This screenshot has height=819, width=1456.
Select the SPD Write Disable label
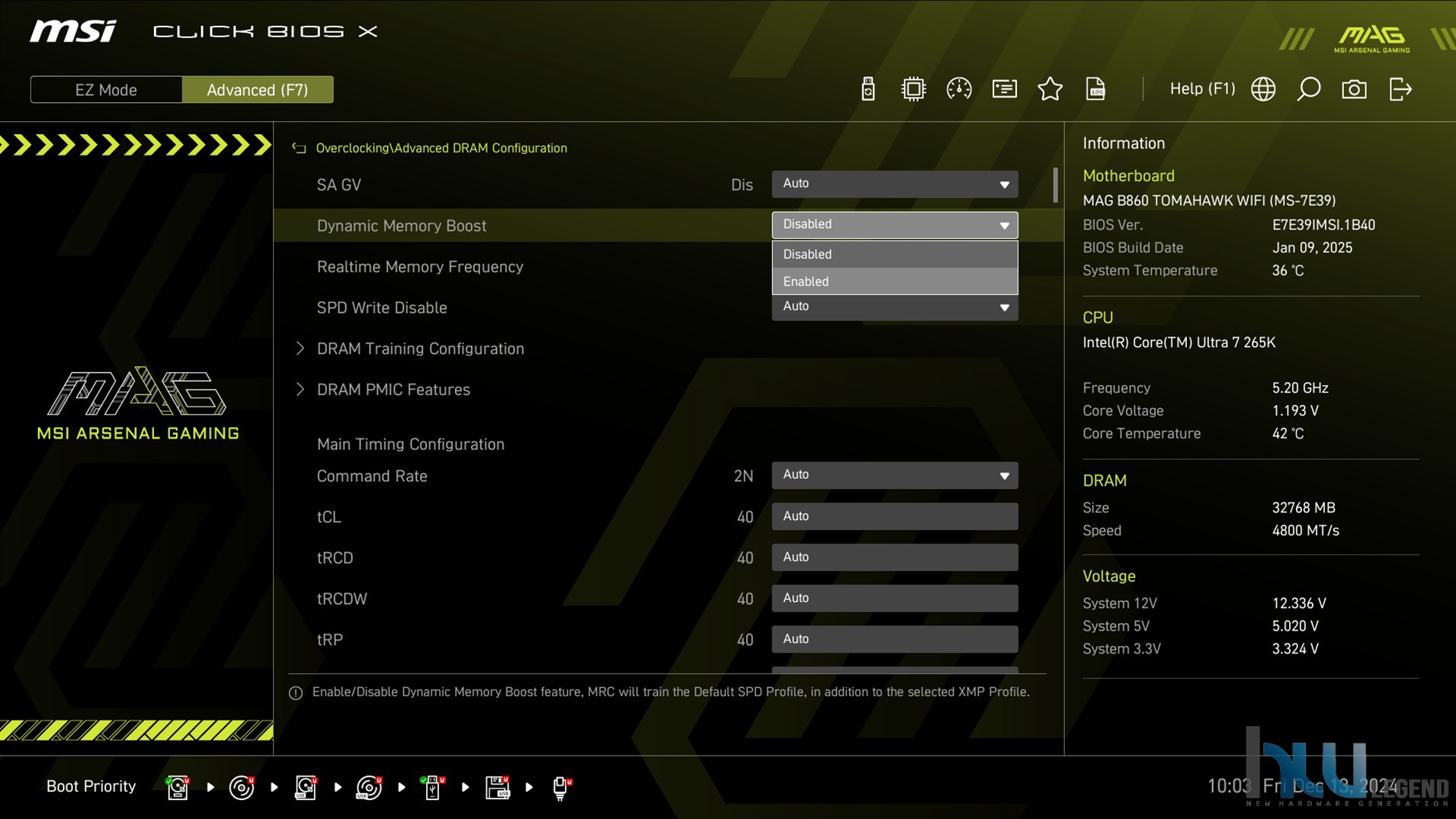[x=382, y=308]
